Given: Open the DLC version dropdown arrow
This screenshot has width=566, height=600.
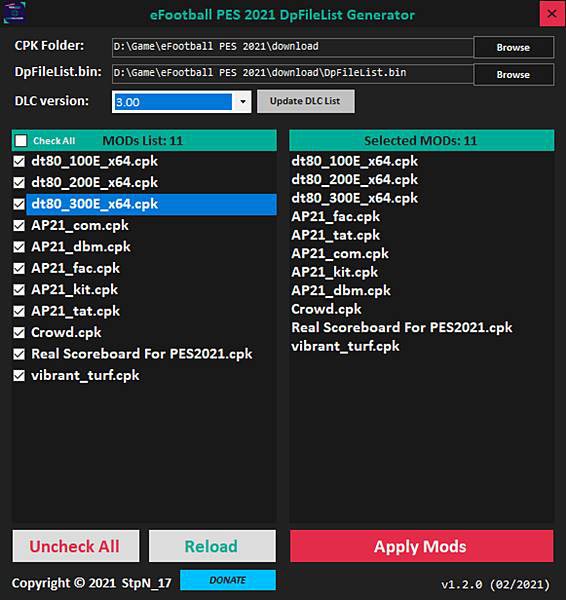Looking at the screenshot, I should click(x=242, y=102).
